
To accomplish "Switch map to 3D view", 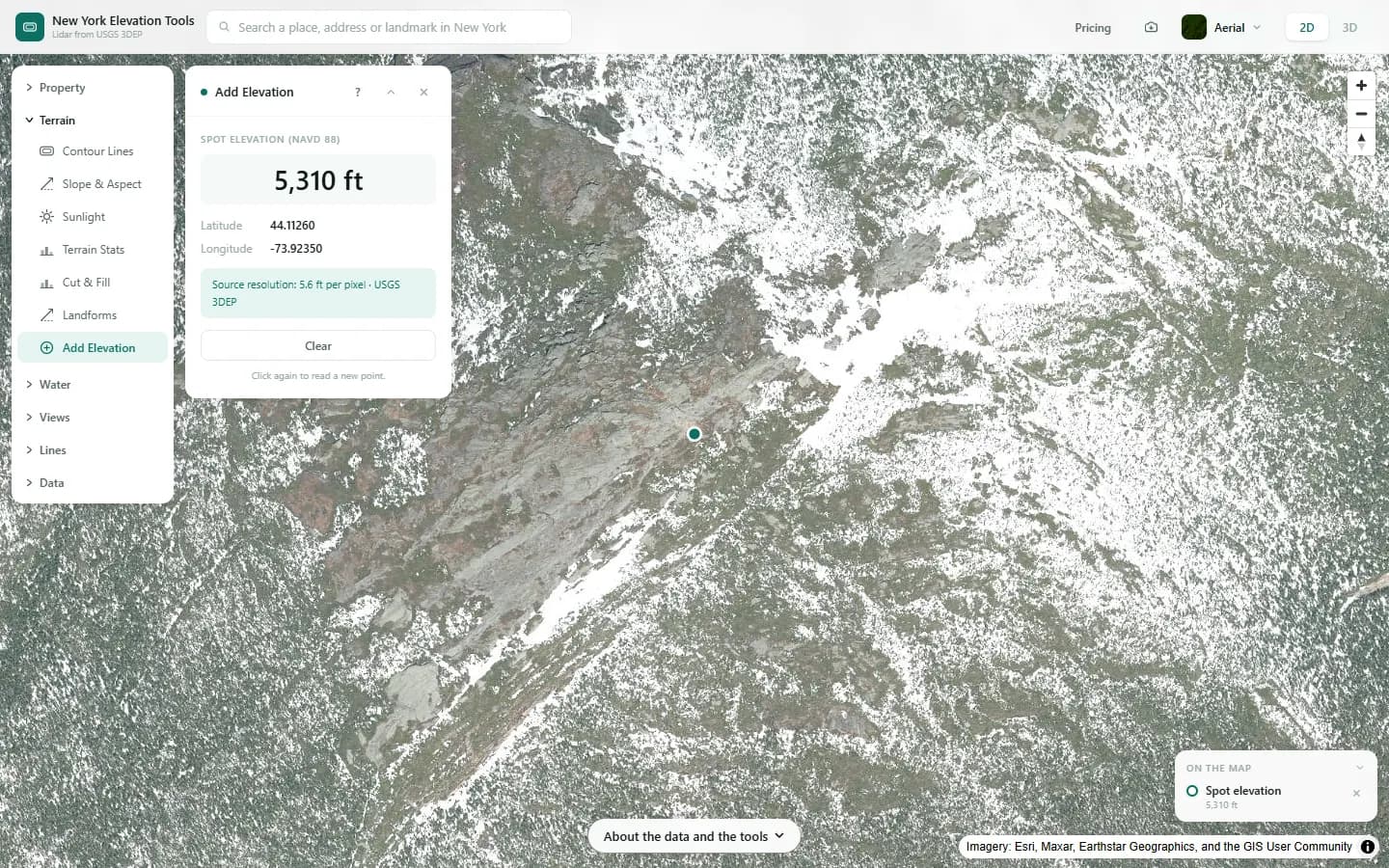I will point(1349,28).
